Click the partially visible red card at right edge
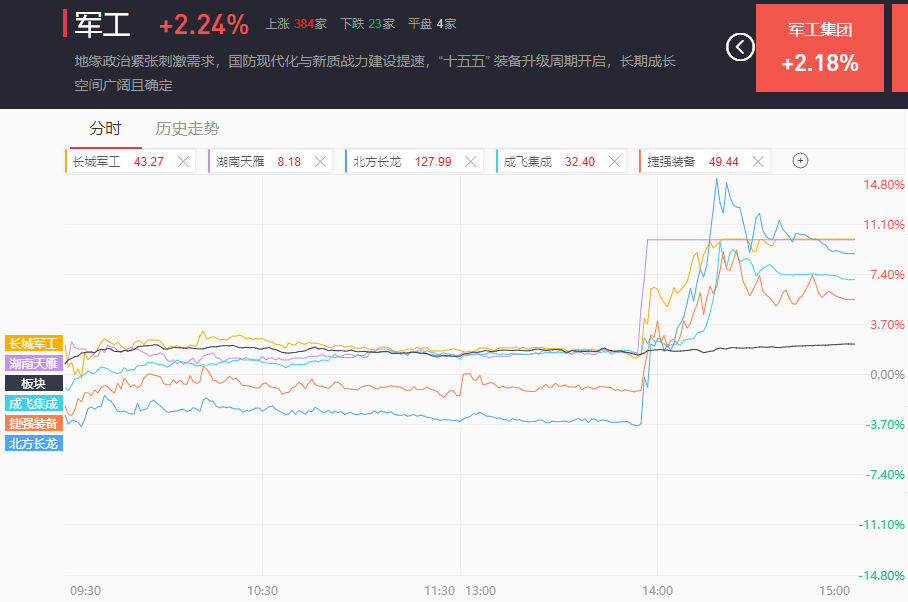 [900, 47]
